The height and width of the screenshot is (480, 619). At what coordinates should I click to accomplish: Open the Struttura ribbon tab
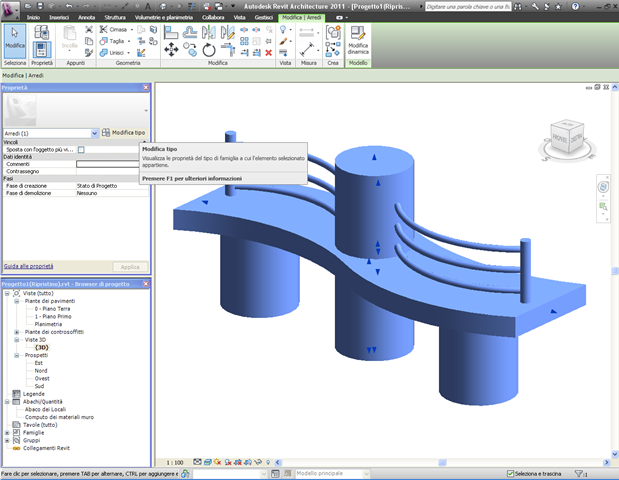coord(115,18)
